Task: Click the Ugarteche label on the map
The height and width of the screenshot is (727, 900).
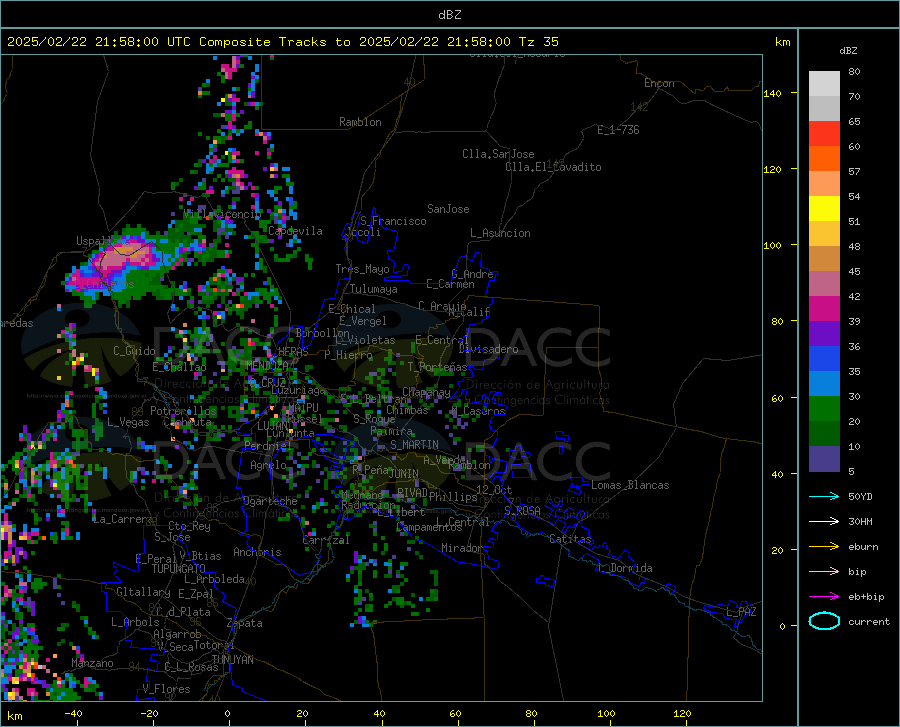Action: click(270, 501)
